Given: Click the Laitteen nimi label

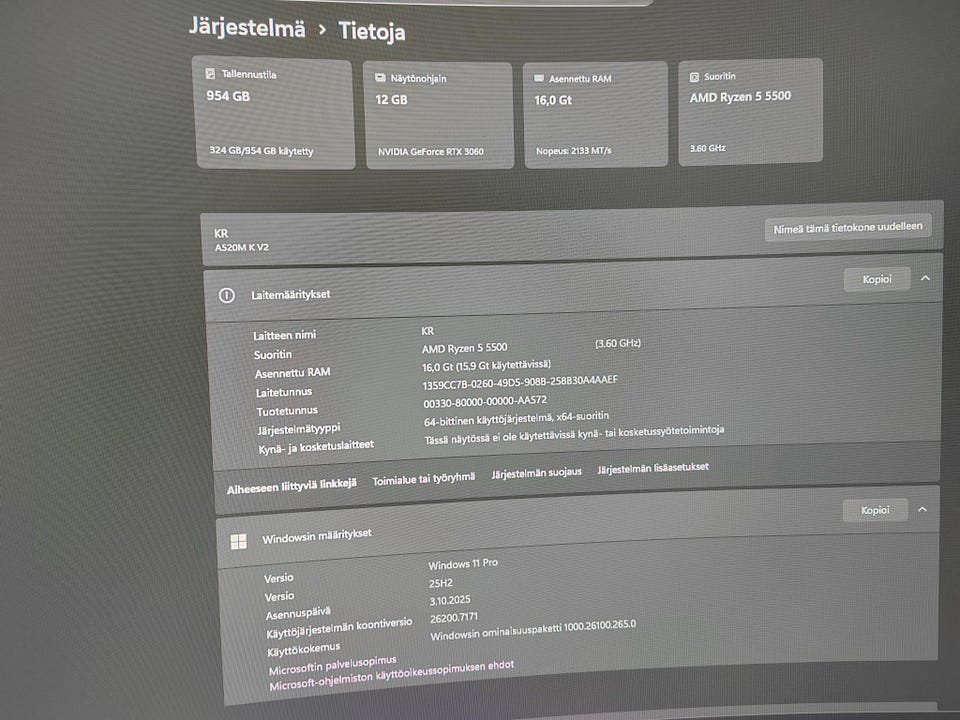Looking at the screenshot, I should [285, 335].
